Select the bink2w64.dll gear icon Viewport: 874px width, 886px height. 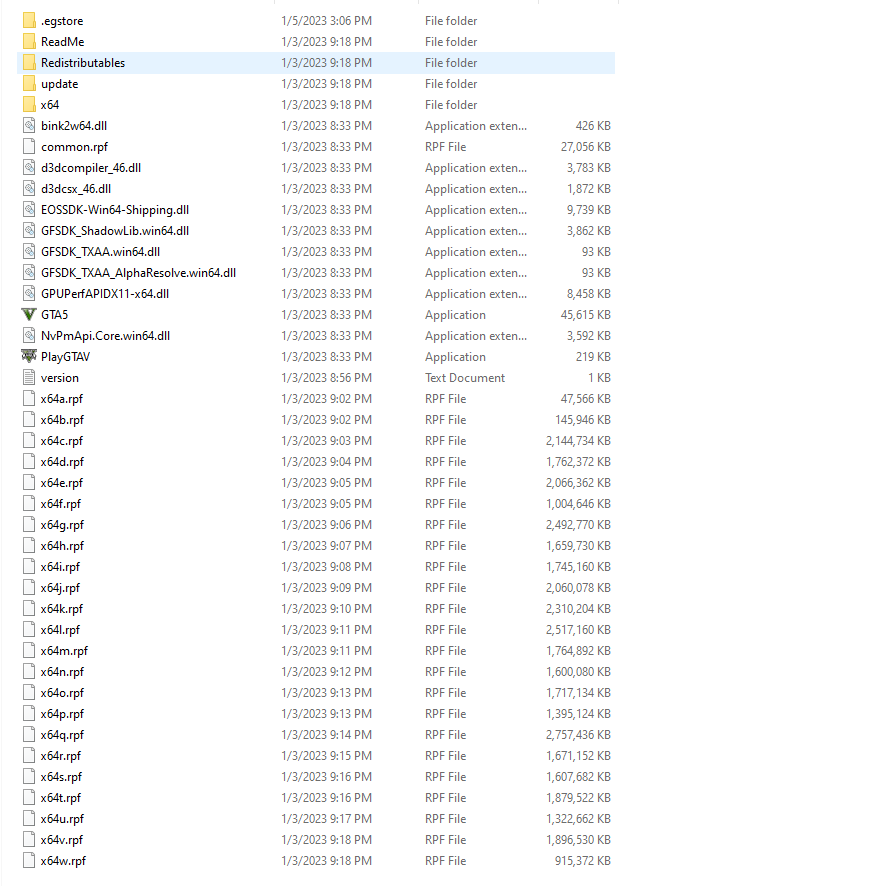[x=28, y=125]
